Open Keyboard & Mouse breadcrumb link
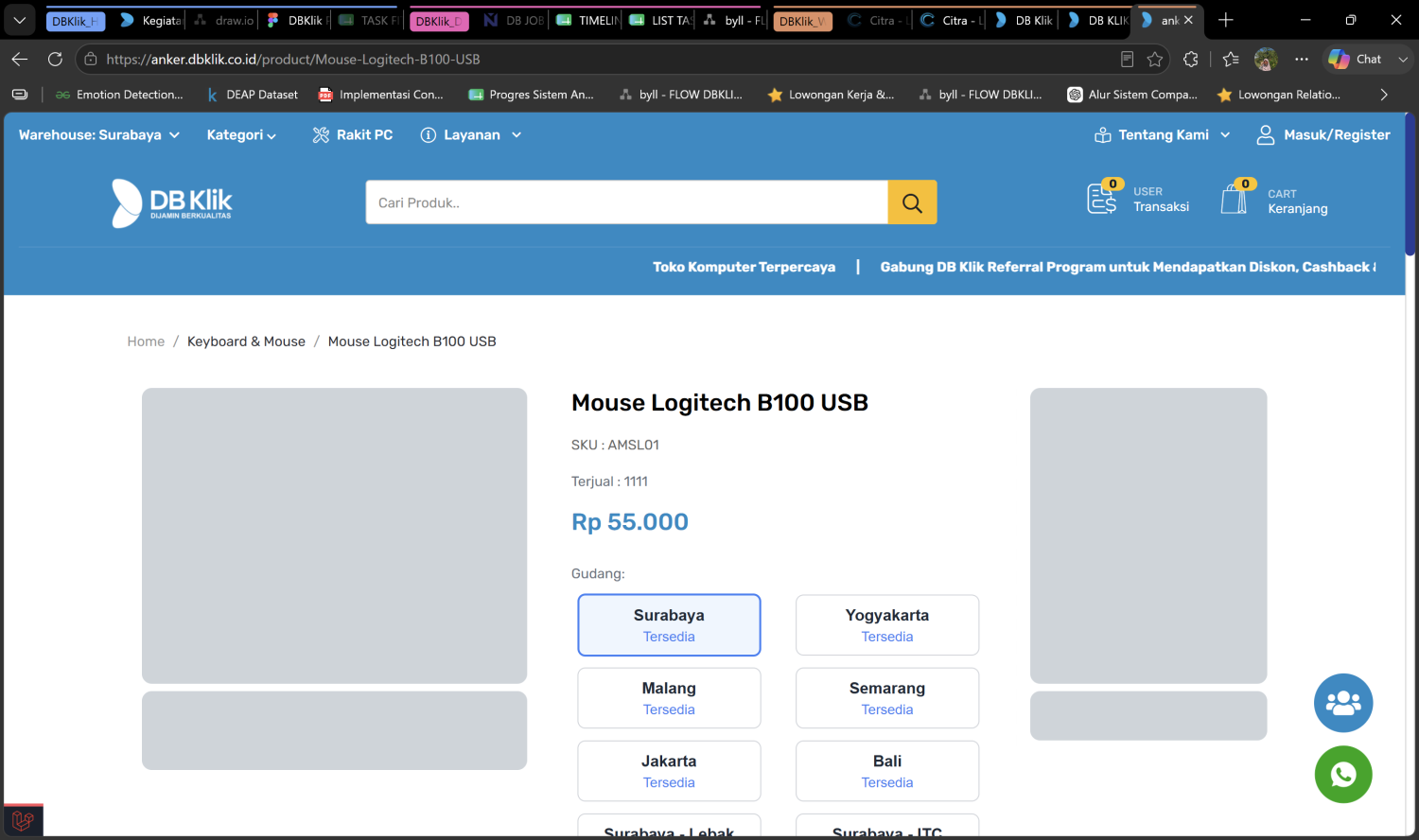 pos(246,341)
